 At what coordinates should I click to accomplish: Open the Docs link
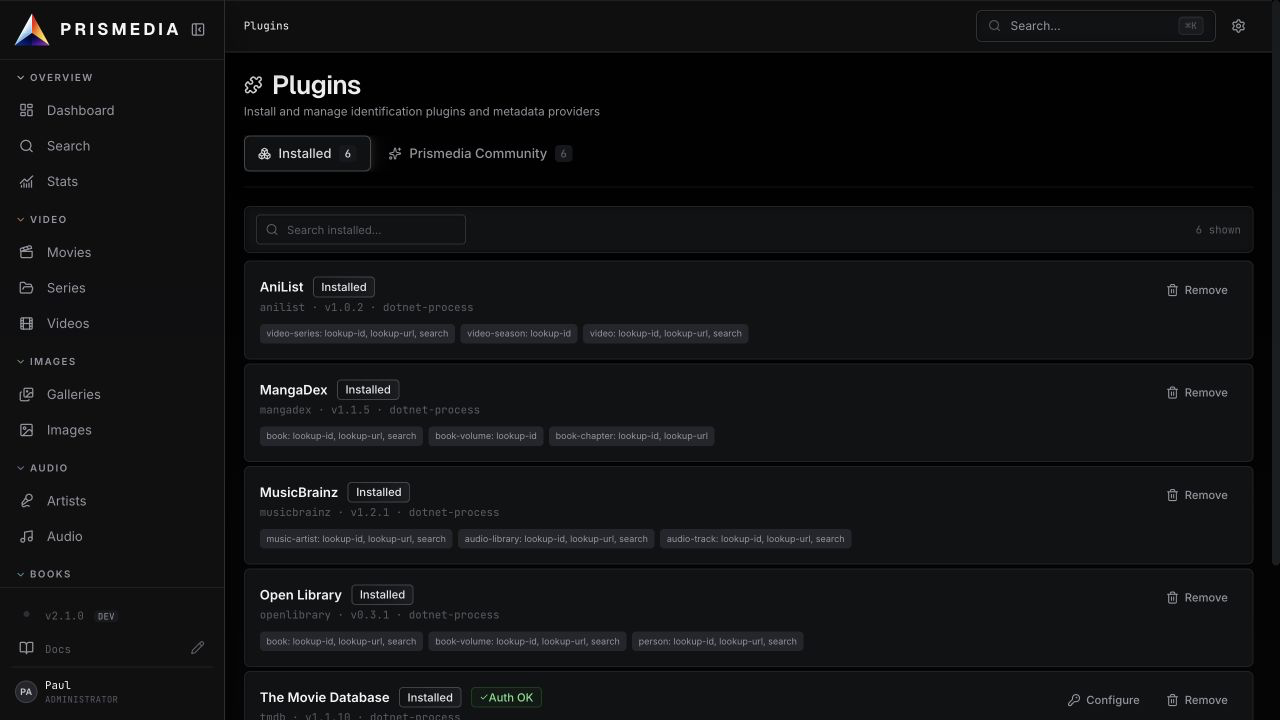click(58, 649)
